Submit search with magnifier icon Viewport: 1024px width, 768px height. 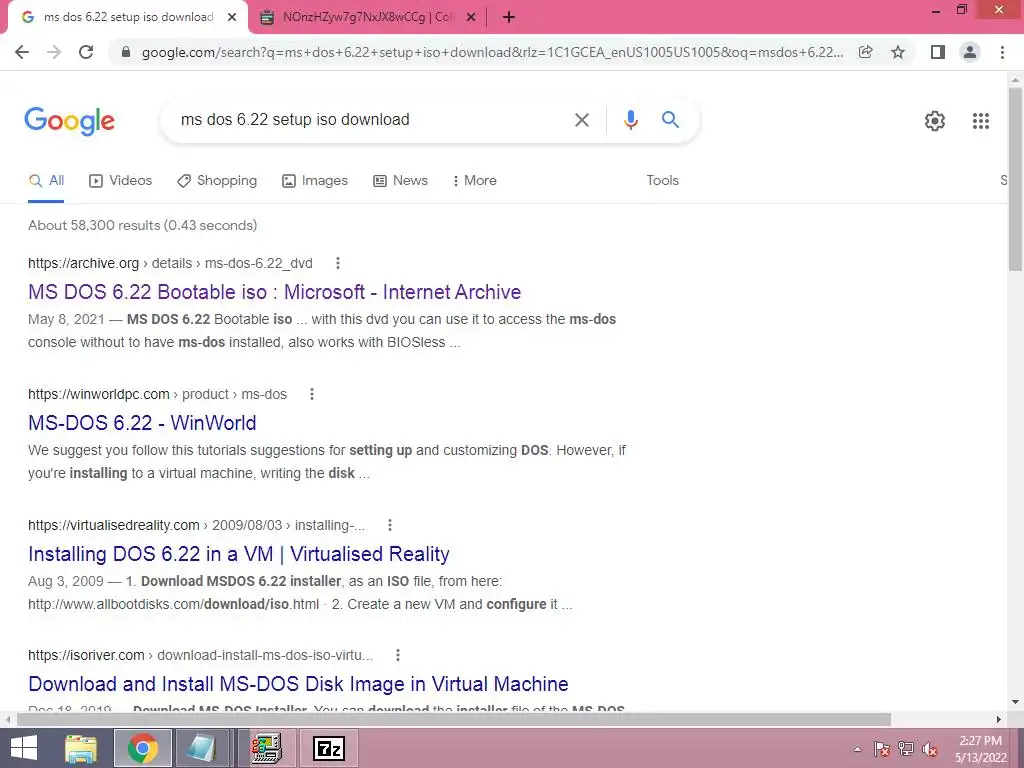[670, 120]
